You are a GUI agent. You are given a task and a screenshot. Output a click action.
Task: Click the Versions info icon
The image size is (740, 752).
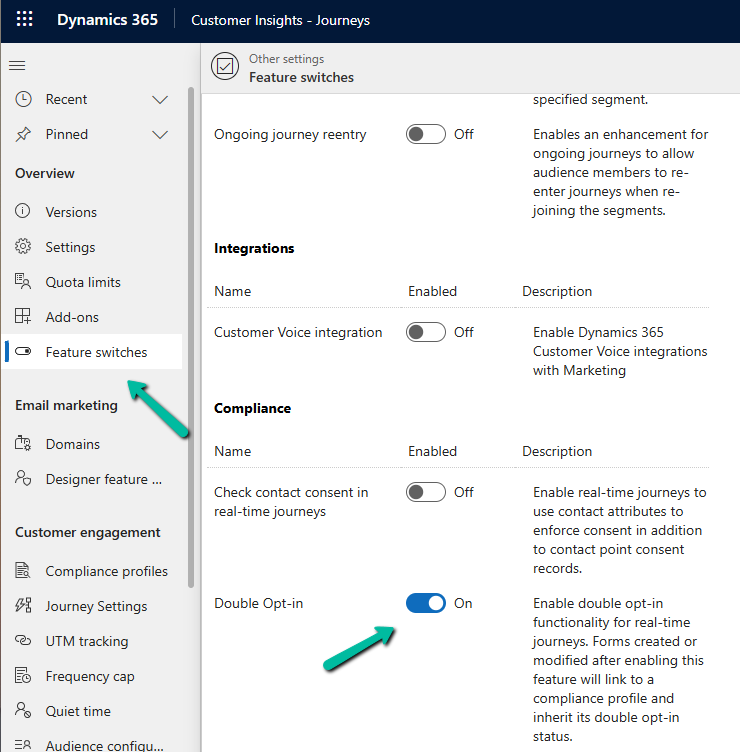point(23,212)
